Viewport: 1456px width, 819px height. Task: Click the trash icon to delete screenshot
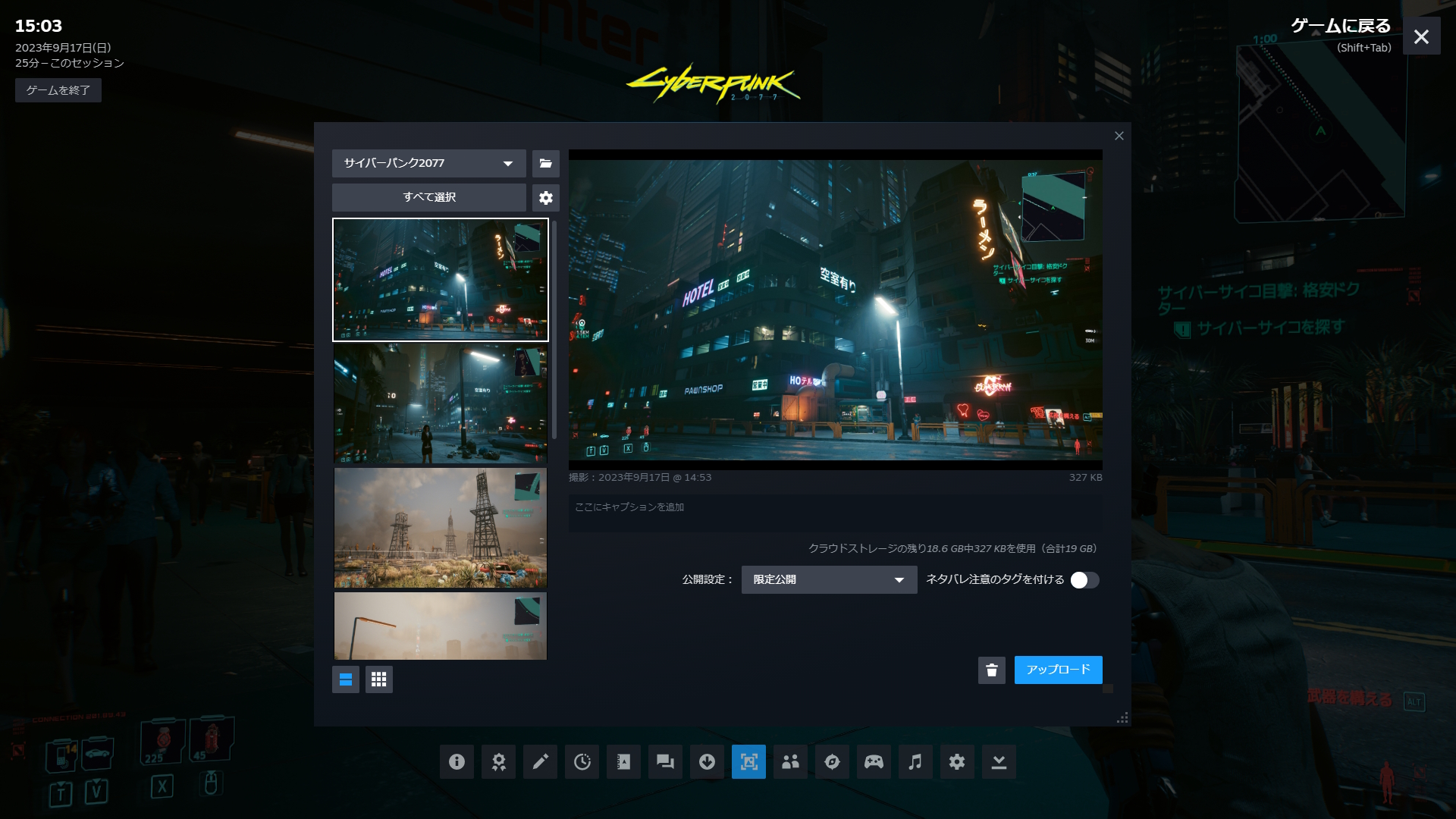pyautogui.click(x=991, y=670)
